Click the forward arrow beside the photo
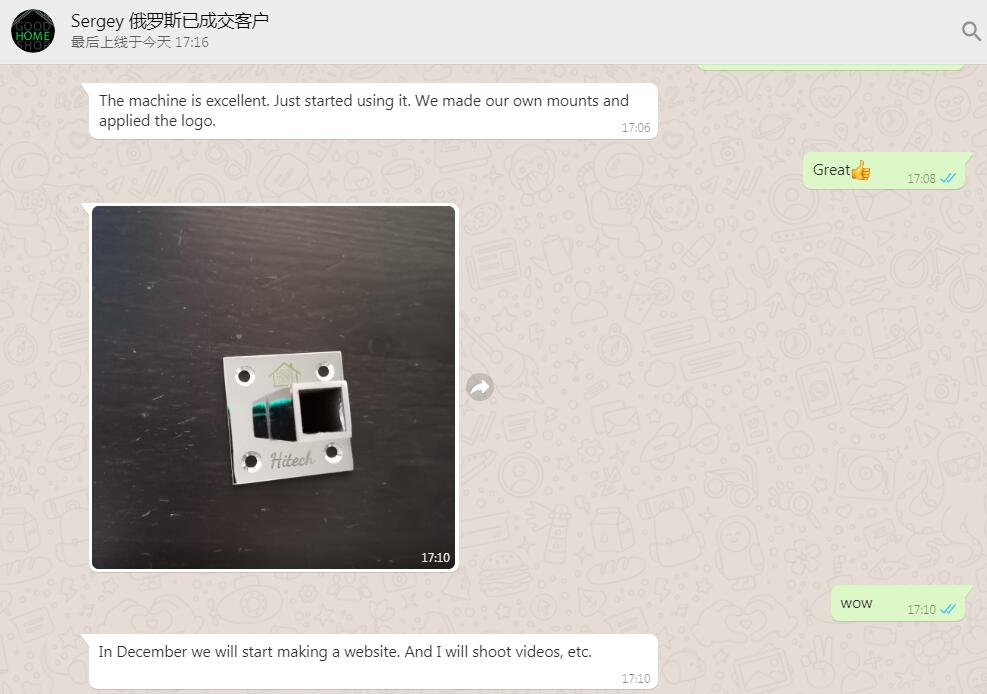The width and height of the screenshot is (987, 694). pos(480,387)
